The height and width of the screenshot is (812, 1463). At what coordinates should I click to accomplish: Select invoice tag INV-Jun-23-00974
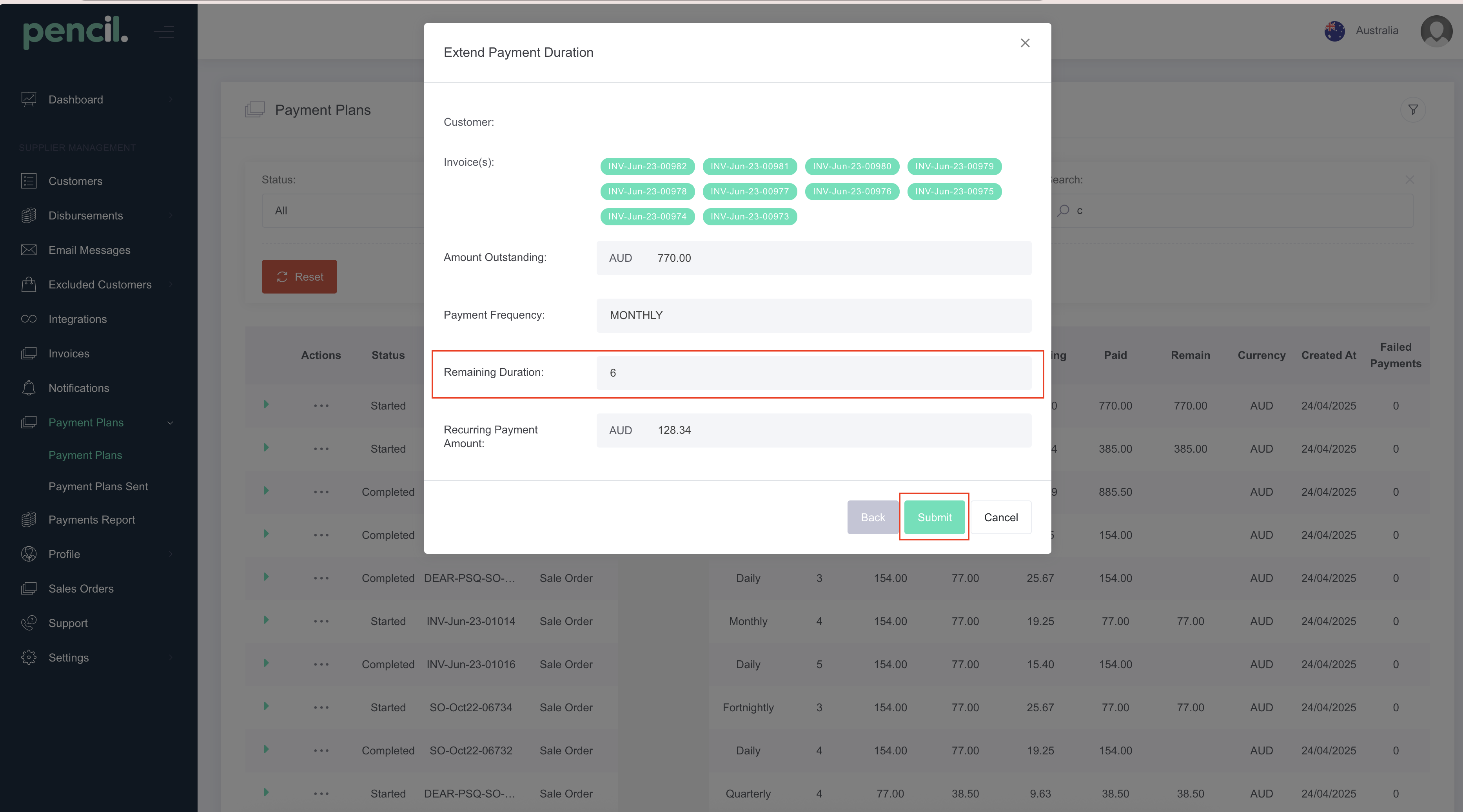point(648,216)
